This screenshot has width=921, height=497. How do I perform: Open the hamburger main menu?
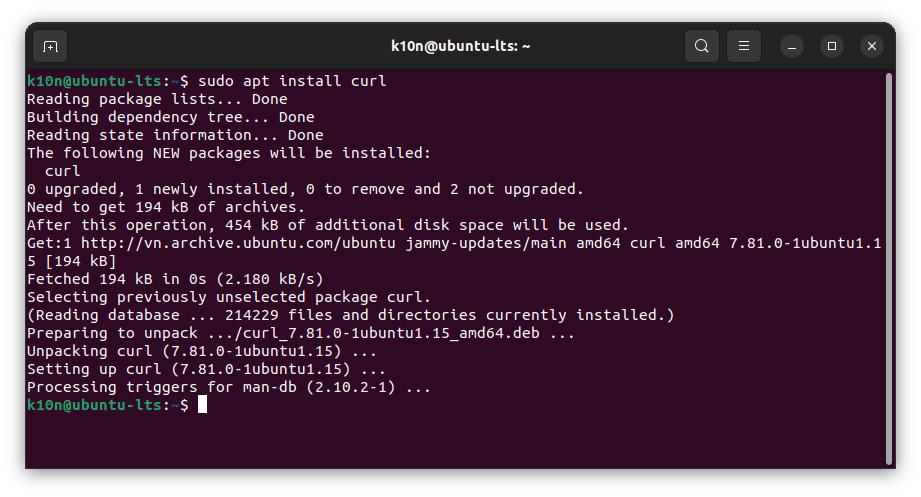744,46
